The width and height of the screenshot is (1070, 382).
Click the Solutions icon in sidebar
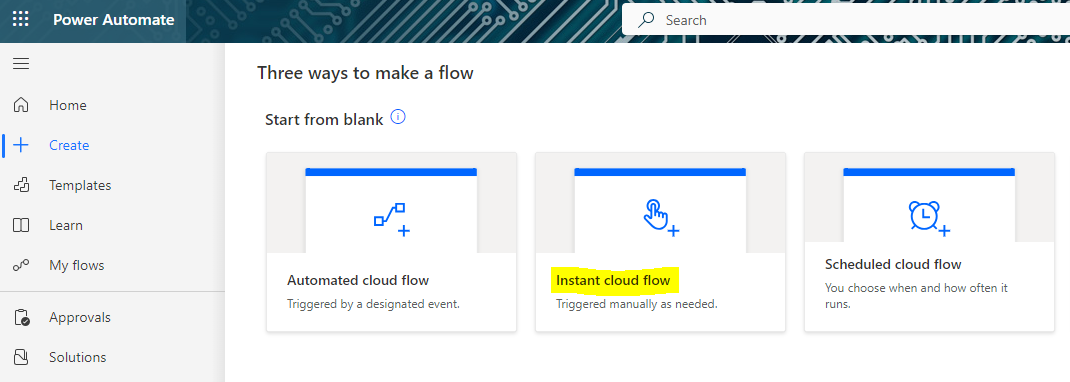[21, 357]
